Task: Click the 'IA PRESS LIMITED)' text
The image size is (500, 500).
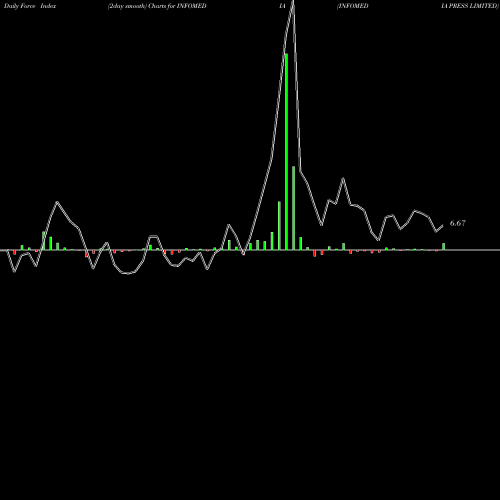Action: (470, 6)
